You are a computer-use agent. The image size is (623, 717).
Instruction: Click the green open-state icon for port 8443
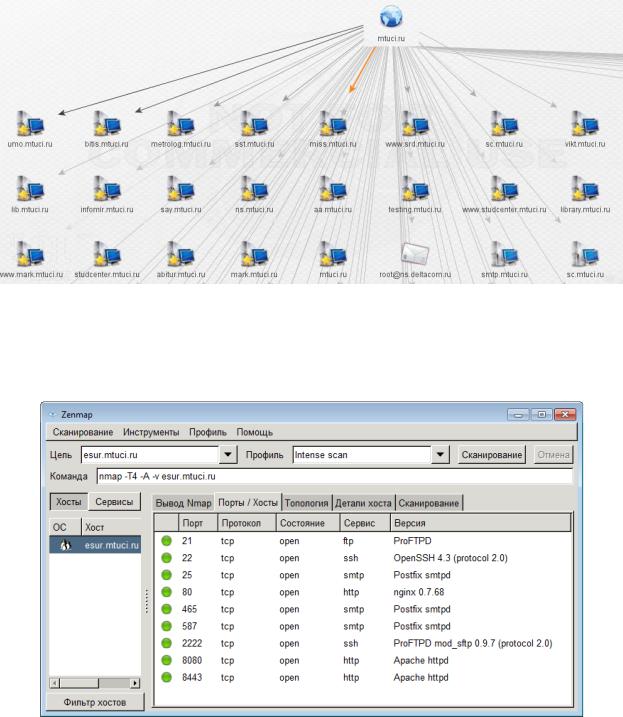[x=166, y=677]
